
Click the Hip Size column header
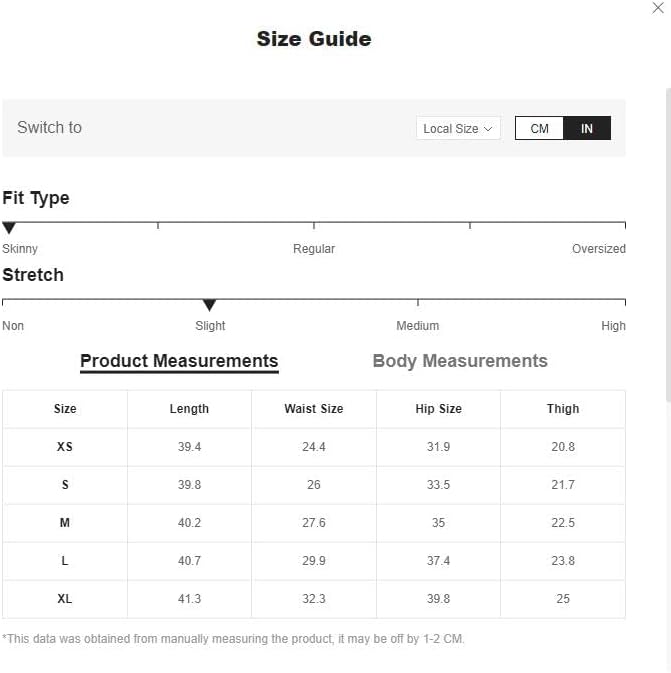tap(438, 409)
